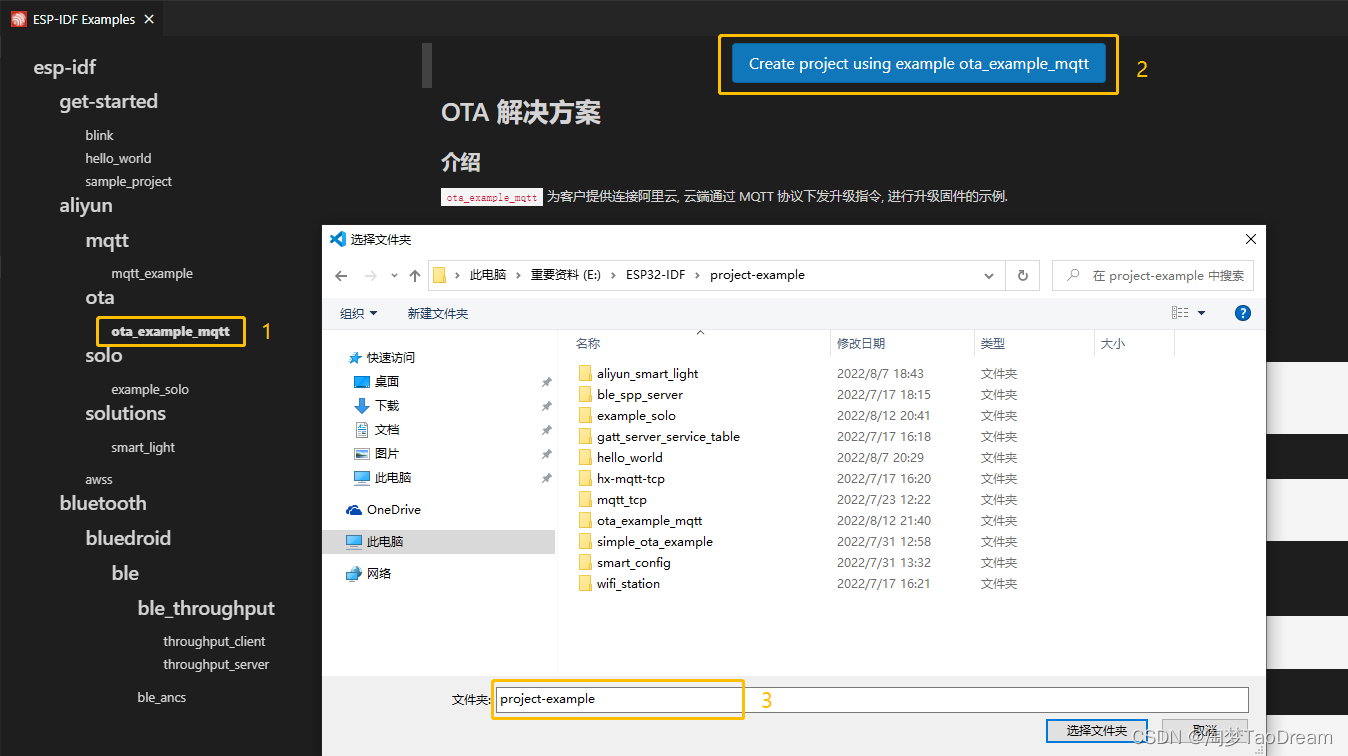Select mqtt_example in the examples tree
Screen dimensions: 1348x756
(x=152, y=273)
